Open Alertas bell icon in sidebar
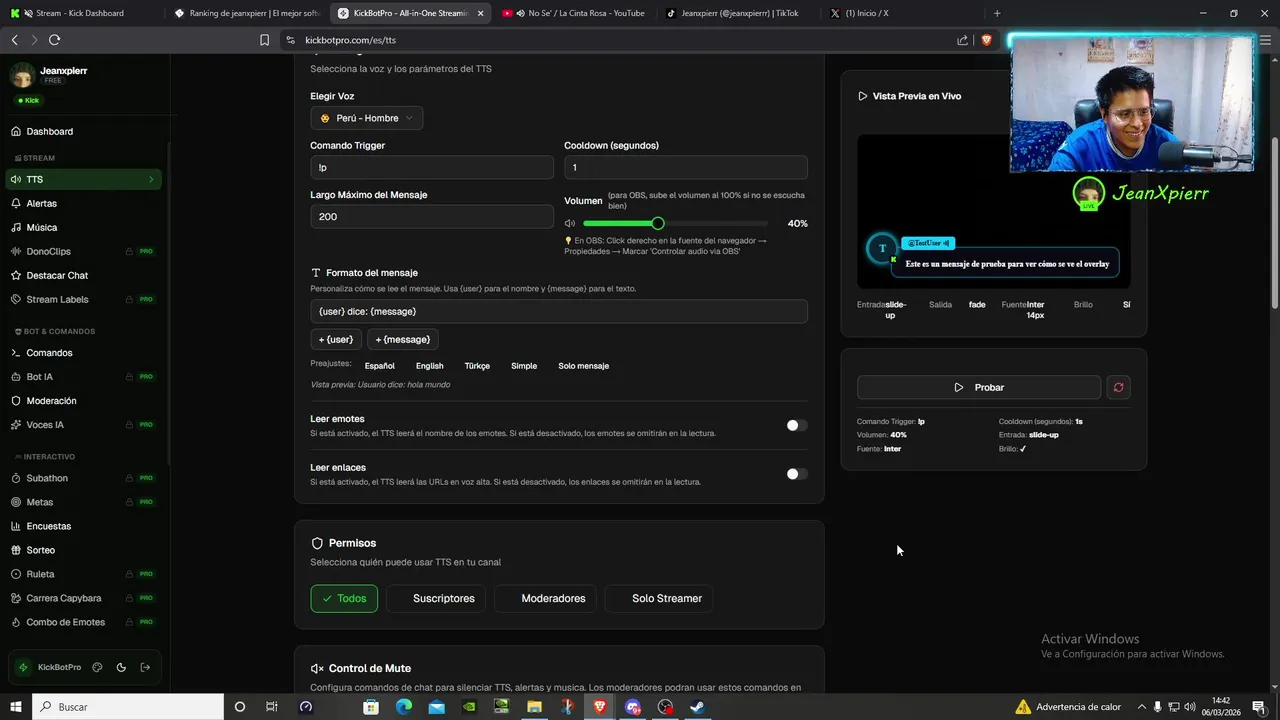 [x=16, y=203]
